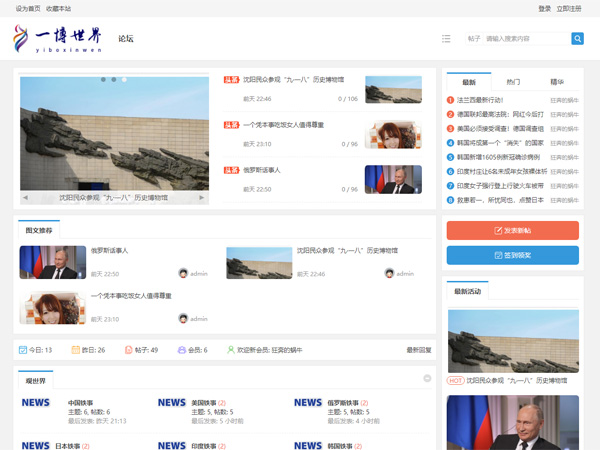
Task: Click the main carousel museum image
Action: (x=114, y=134)
